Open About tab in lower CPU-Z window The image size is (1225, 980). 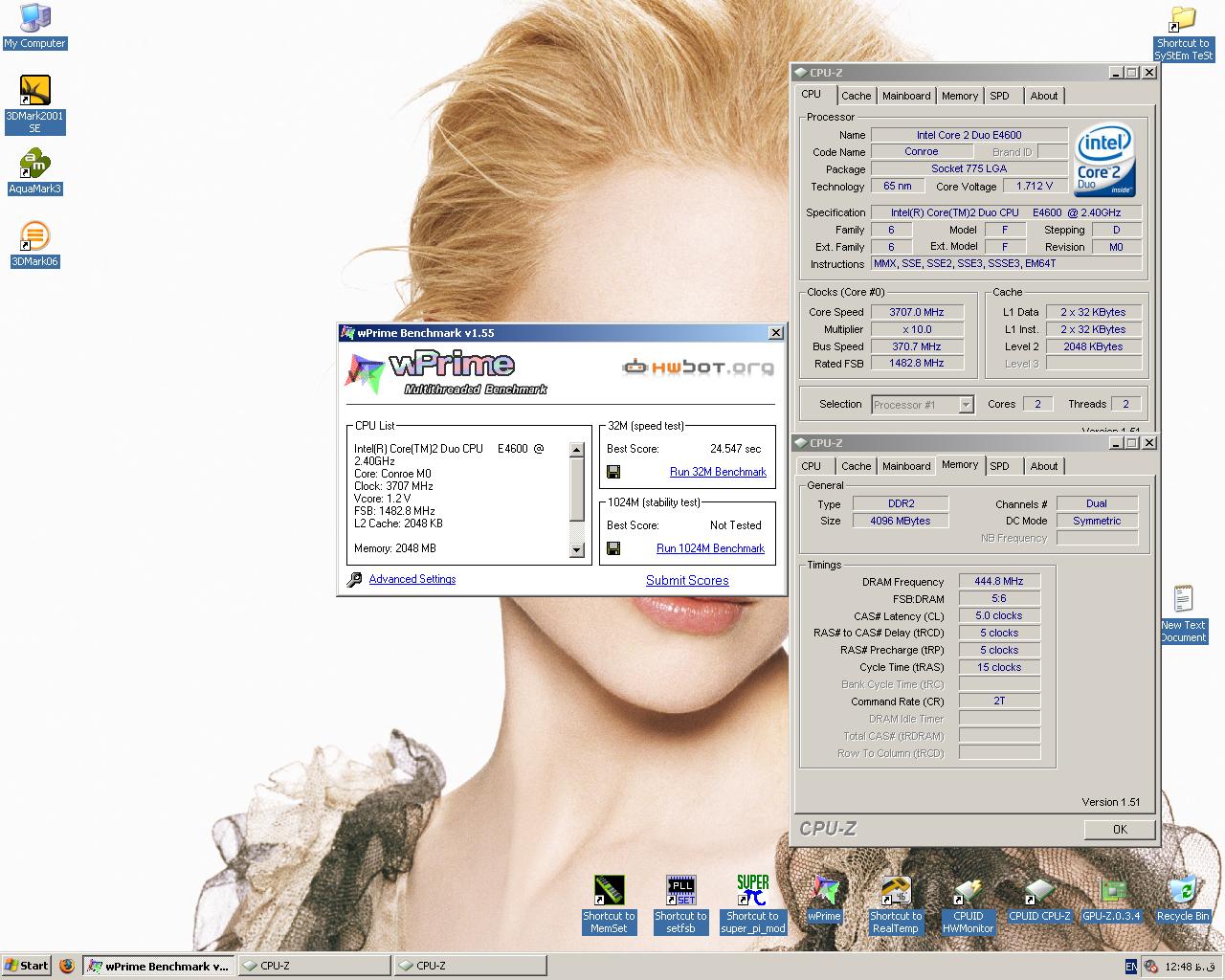[x=1044, y=466]
